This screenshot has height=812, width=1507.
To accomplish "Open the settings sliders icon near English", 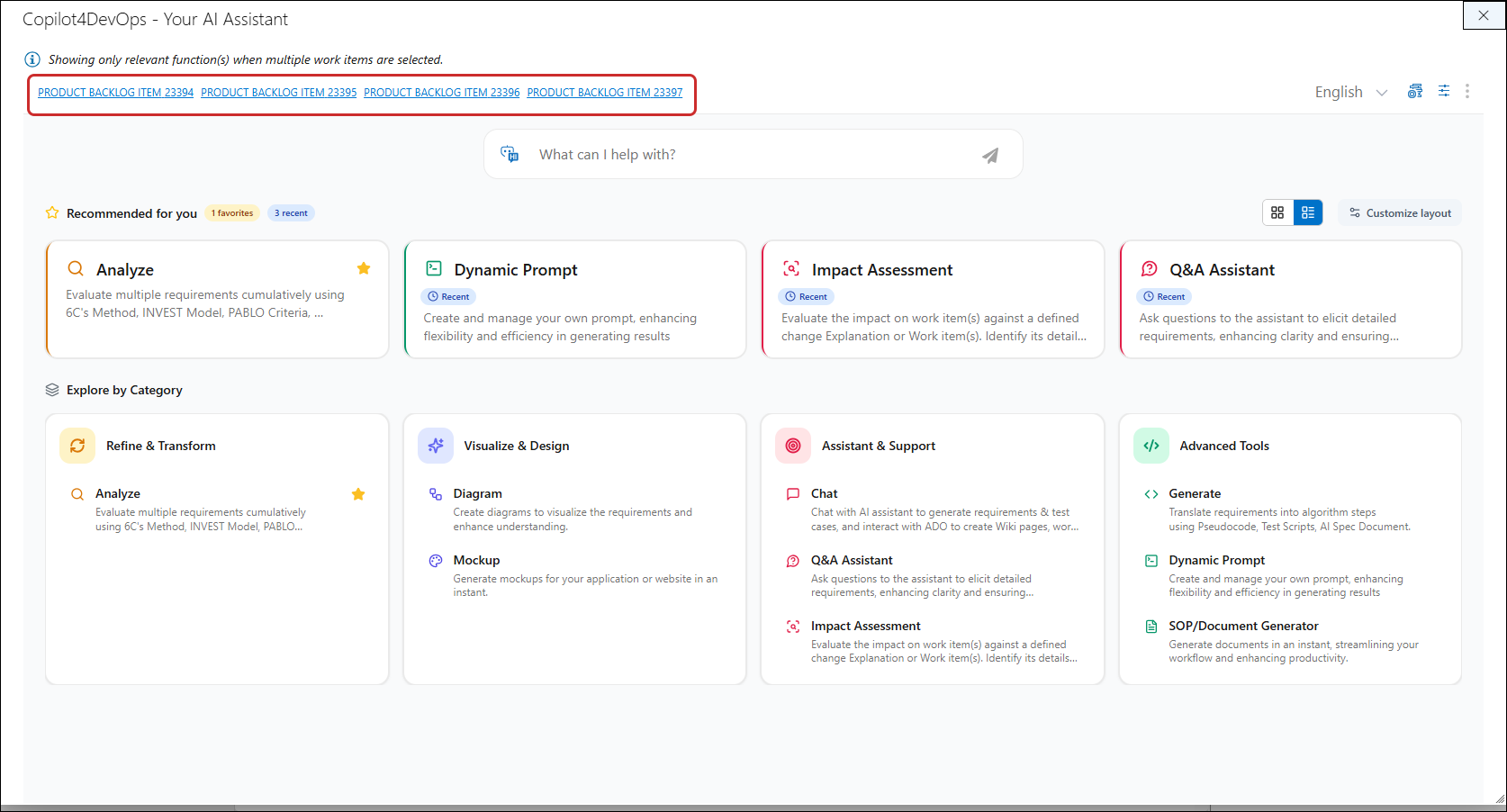I will [1444, 91].
